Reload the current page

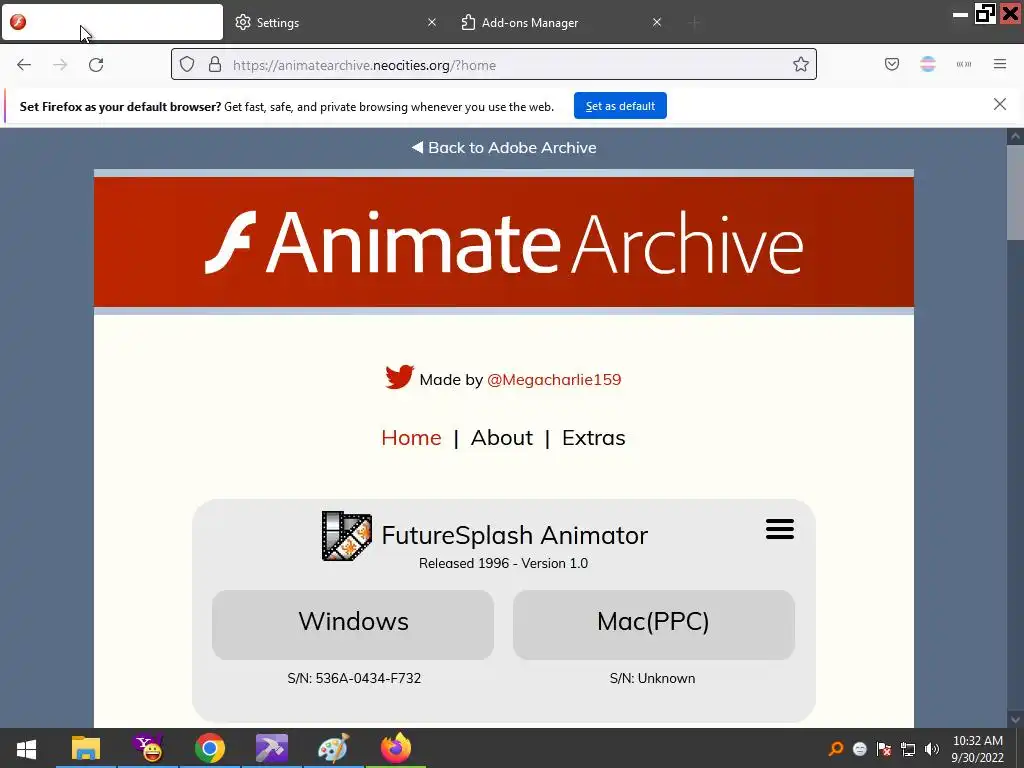click(x=96, y=65)
